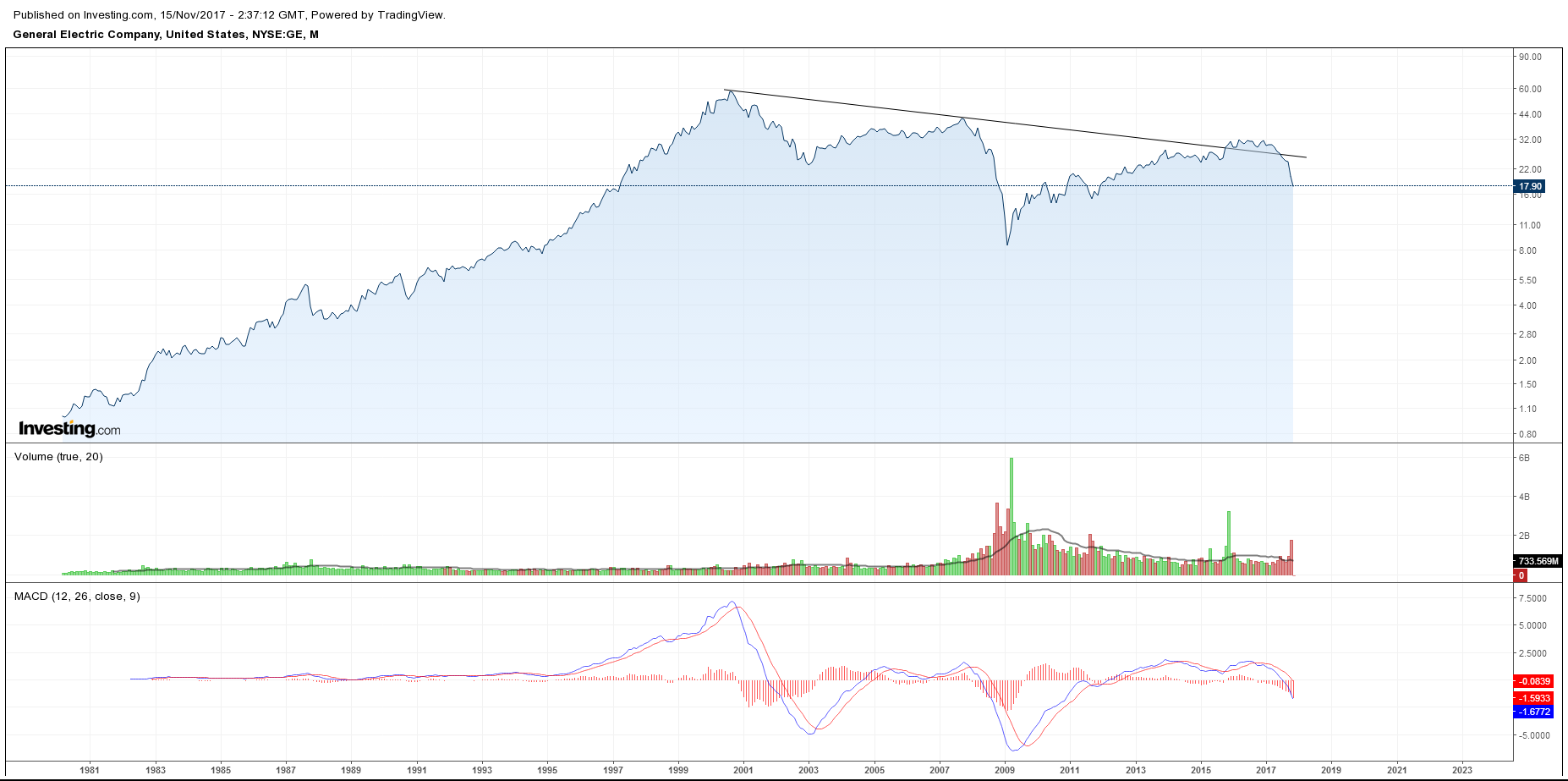Click the red 0 volume tag

click(1521, 575)
